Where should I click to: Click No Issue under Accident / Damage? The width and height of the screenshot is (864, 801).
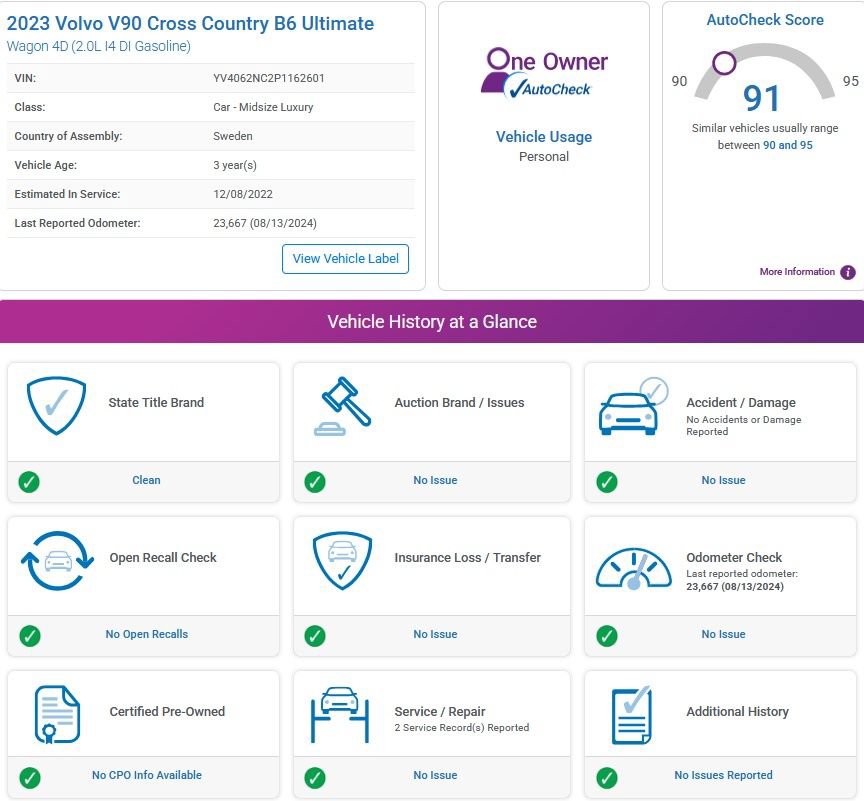(723, 480)
